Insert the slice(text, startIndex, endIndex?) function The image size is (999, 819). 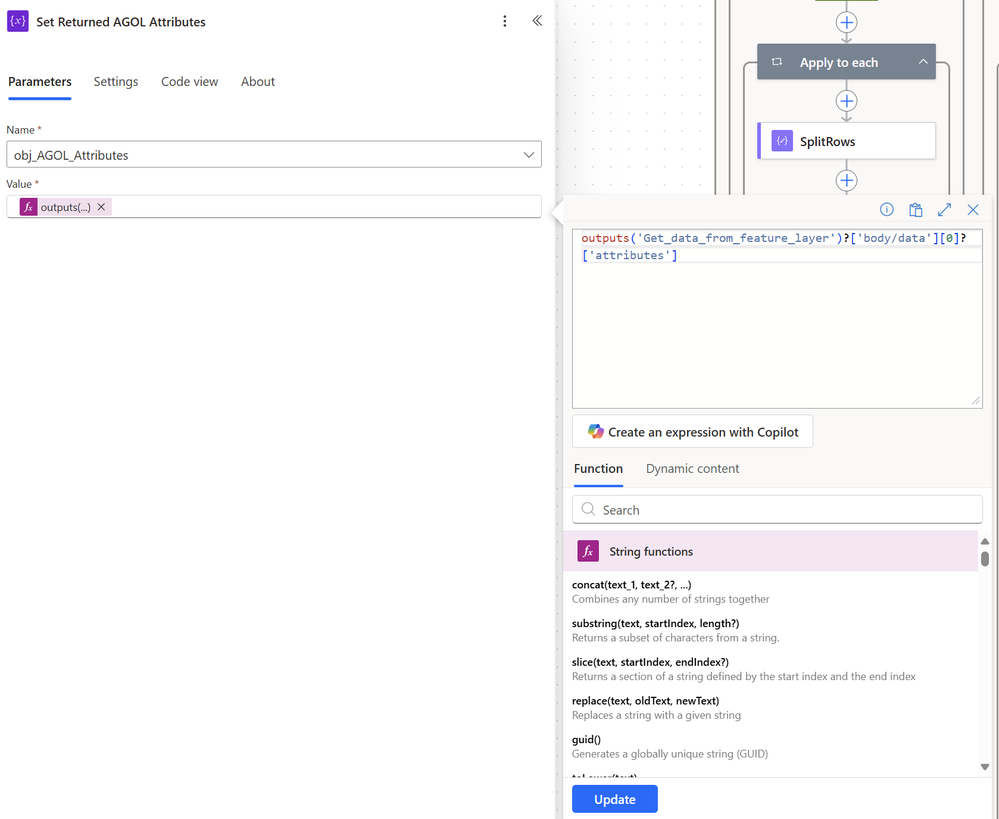tap(650, 662)
